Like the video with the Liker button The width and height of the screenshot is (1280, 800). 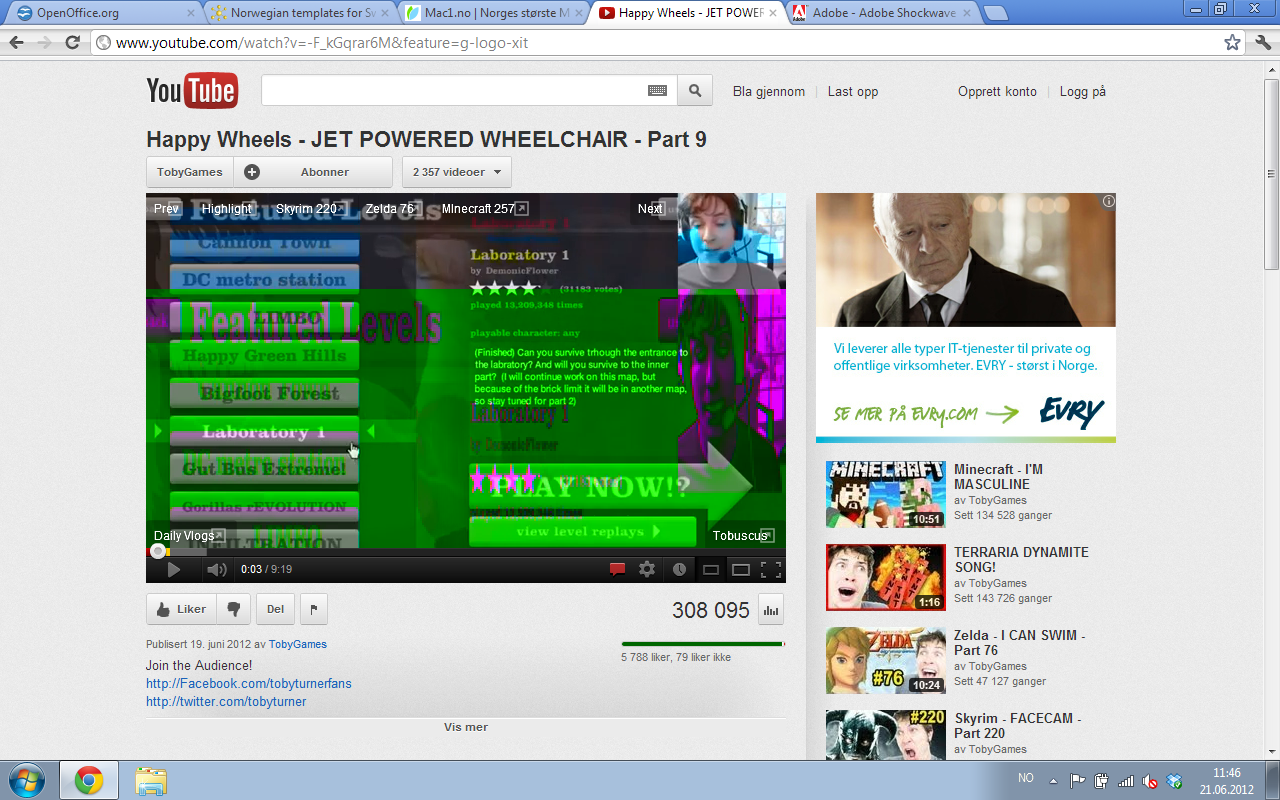point(181,609)
